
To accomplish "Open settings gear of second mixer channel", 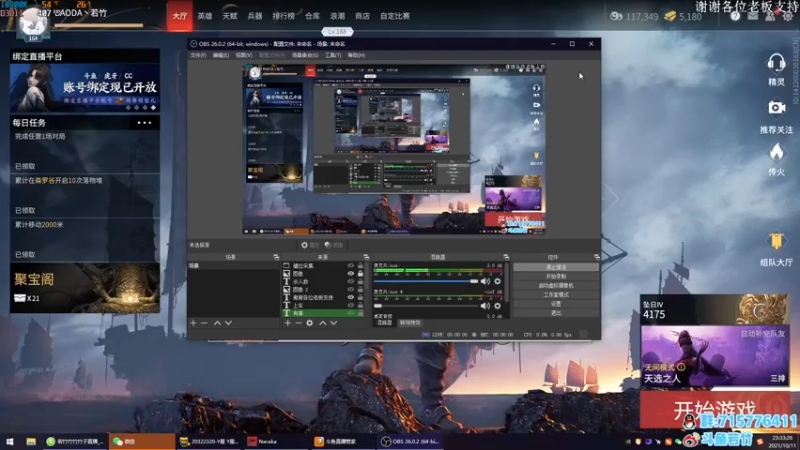I will click(x=497, y=306).
